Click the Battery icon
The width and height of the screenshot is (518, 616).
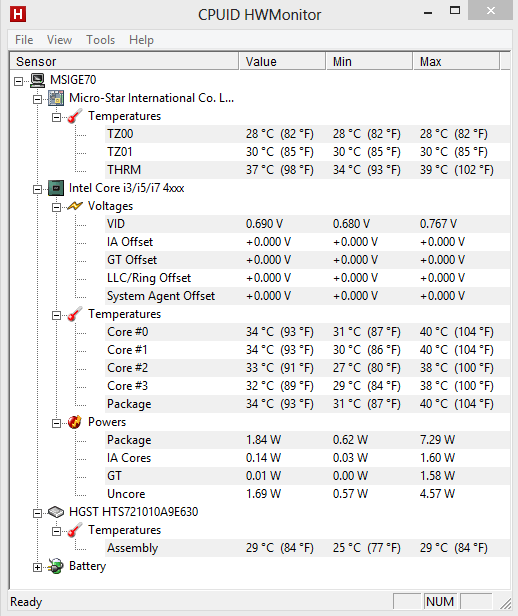point(56,566)
